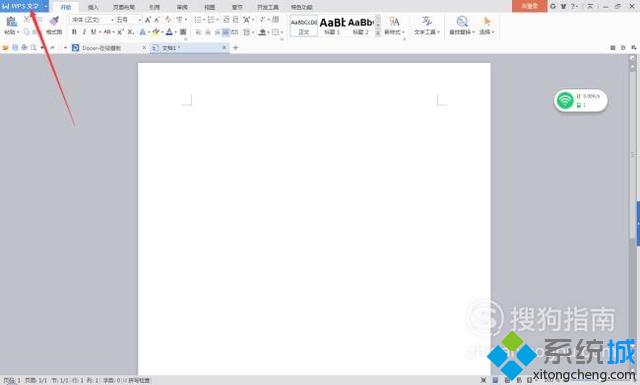Toggle Italic formatting
Image resolution: width=640 pixels, height=385 pixels.
click(x=84, y=32)
